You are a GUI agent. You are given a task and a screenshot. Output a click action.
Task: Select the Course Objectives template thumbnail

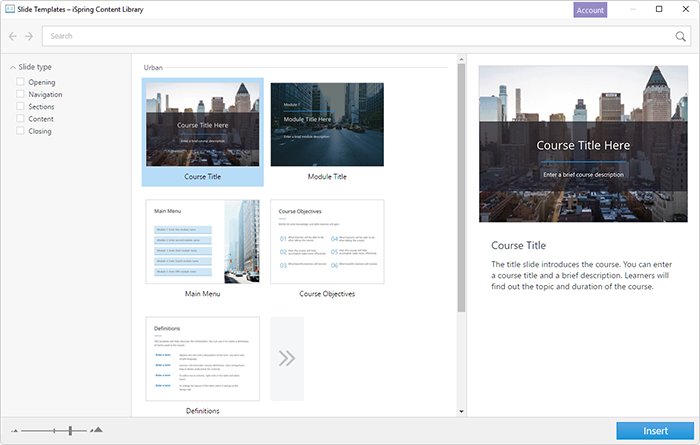[x=327, y=241]
